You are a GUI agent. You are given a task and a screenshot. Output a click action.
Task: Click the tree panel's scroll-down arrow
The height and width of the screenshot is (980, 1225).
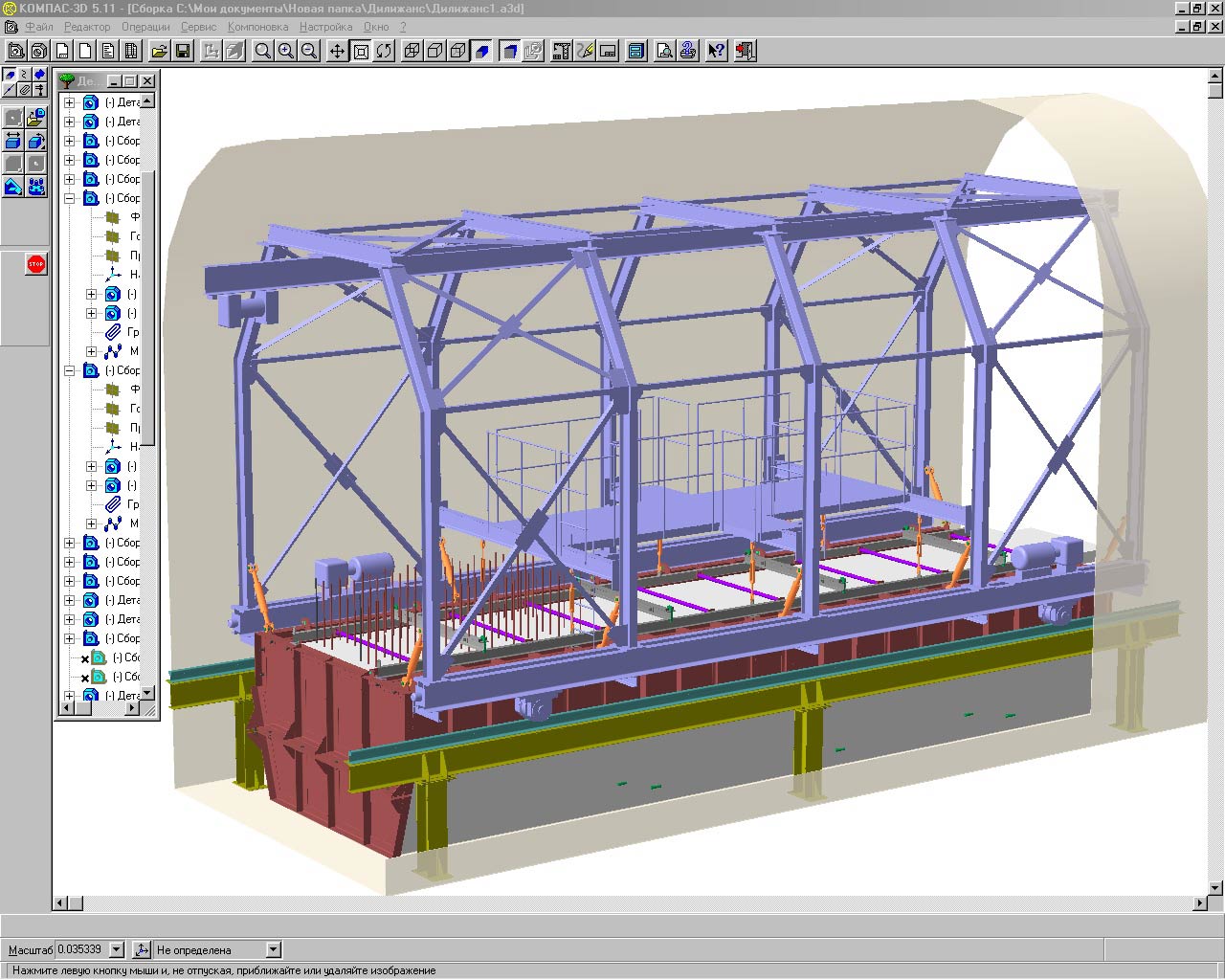(147, 692)
